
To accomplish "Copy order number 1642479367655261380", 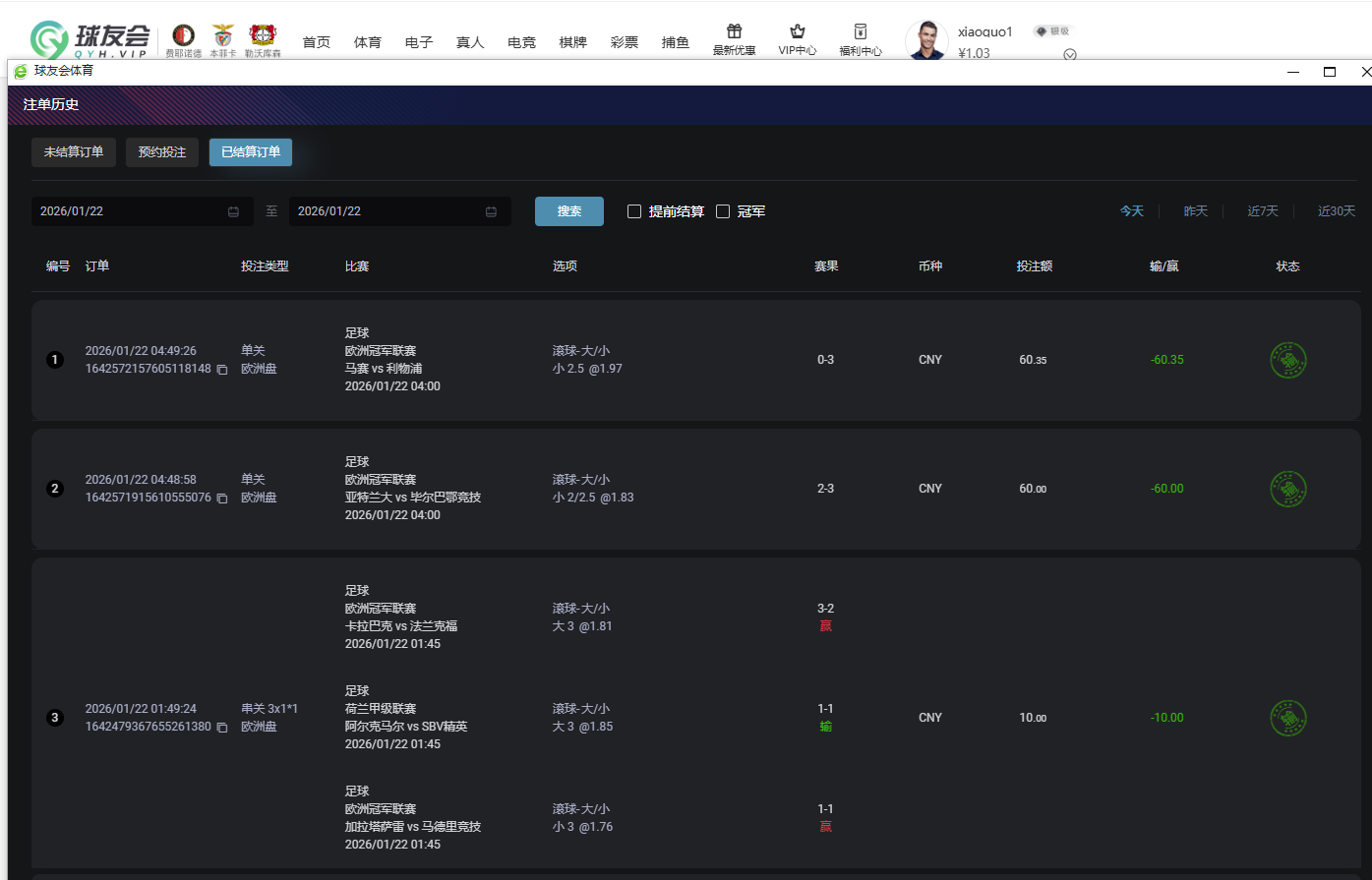I will (x=222, y=728).
